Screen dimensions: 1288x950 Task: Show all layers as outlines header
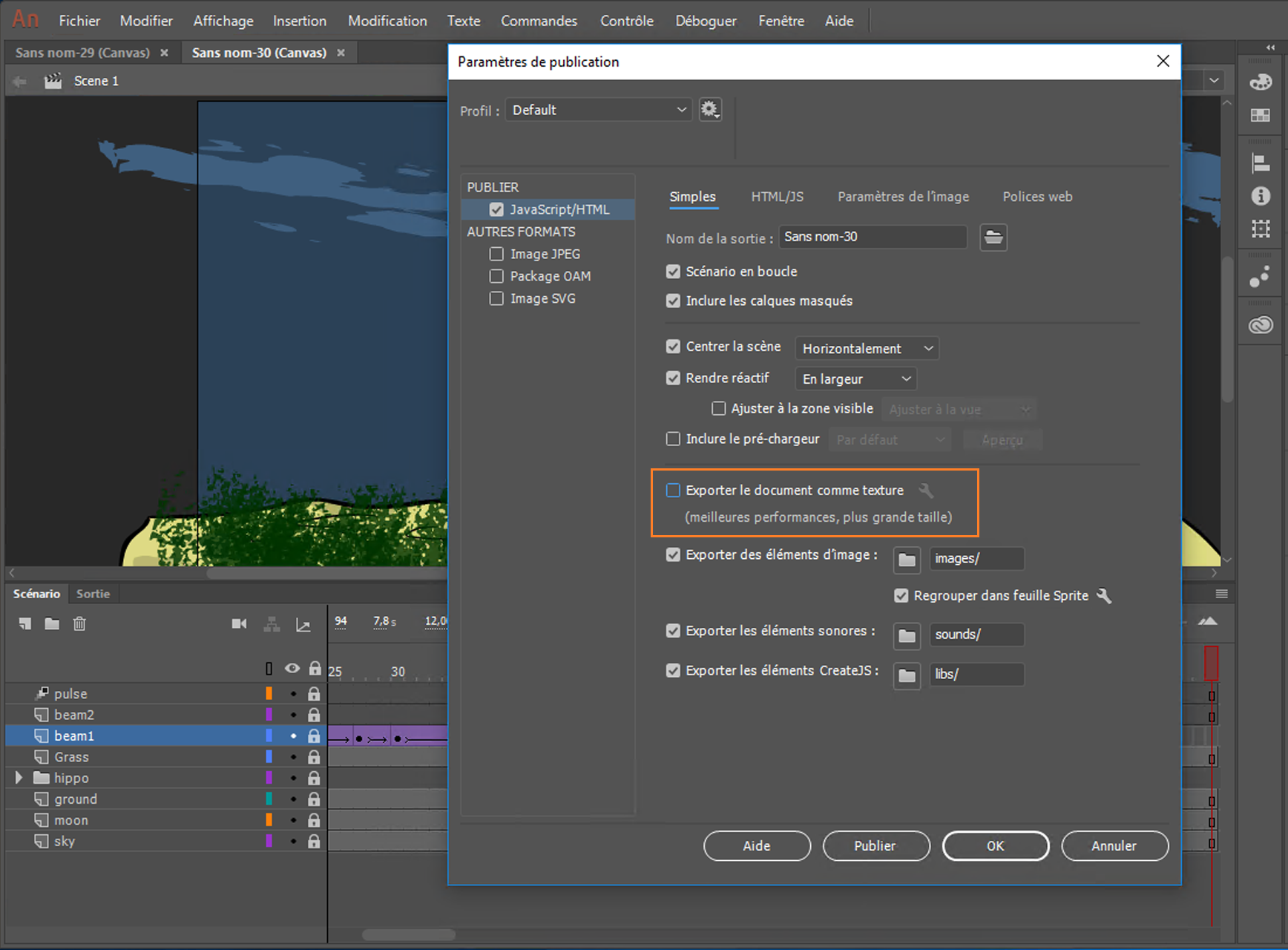tap(269, 669)
